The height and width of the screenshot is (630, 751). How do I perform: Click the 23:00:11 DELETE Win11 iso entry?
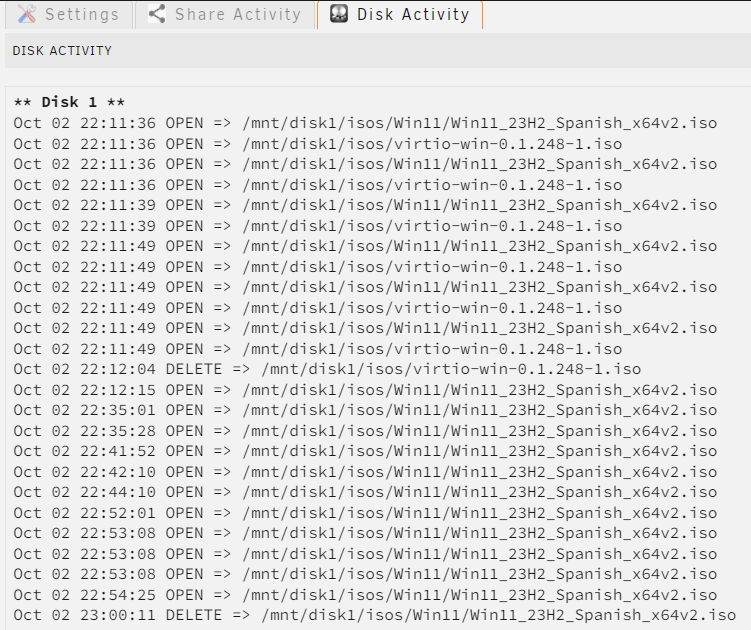click(x=375, y=615)
